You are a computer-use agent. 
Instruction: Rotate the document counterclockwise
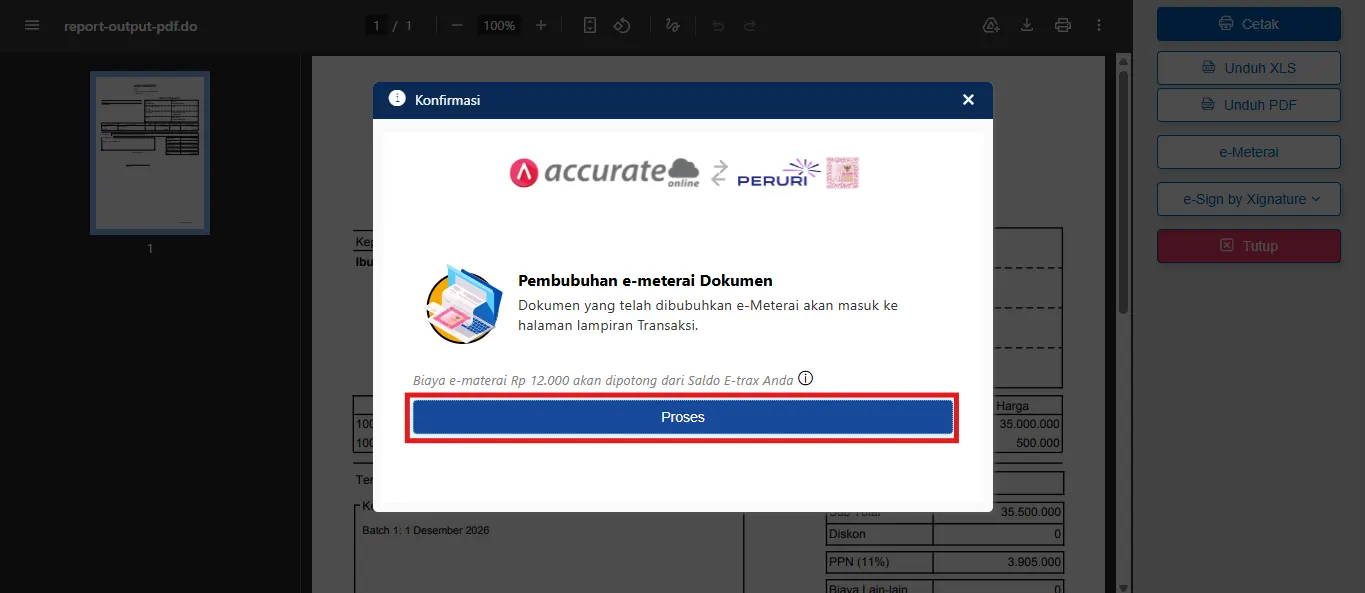[622, 25]
